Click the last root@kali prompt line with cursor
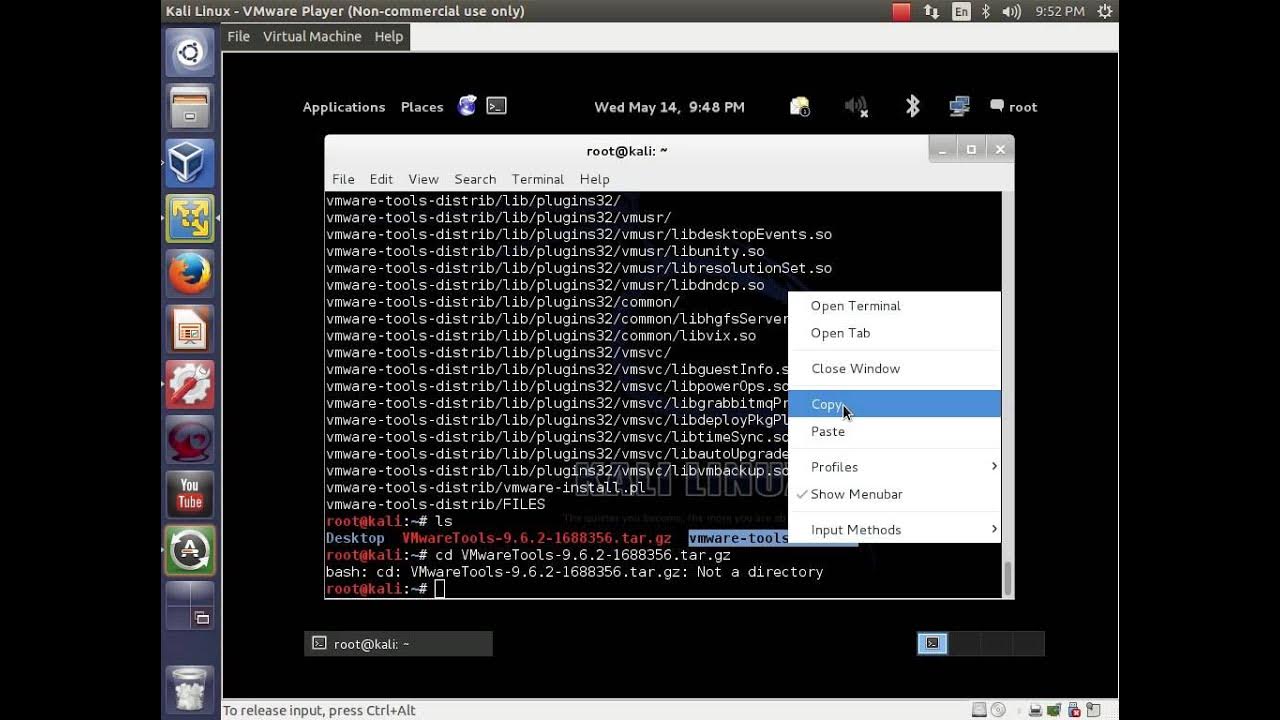The image size is (1280, 720). click(385, 589)
